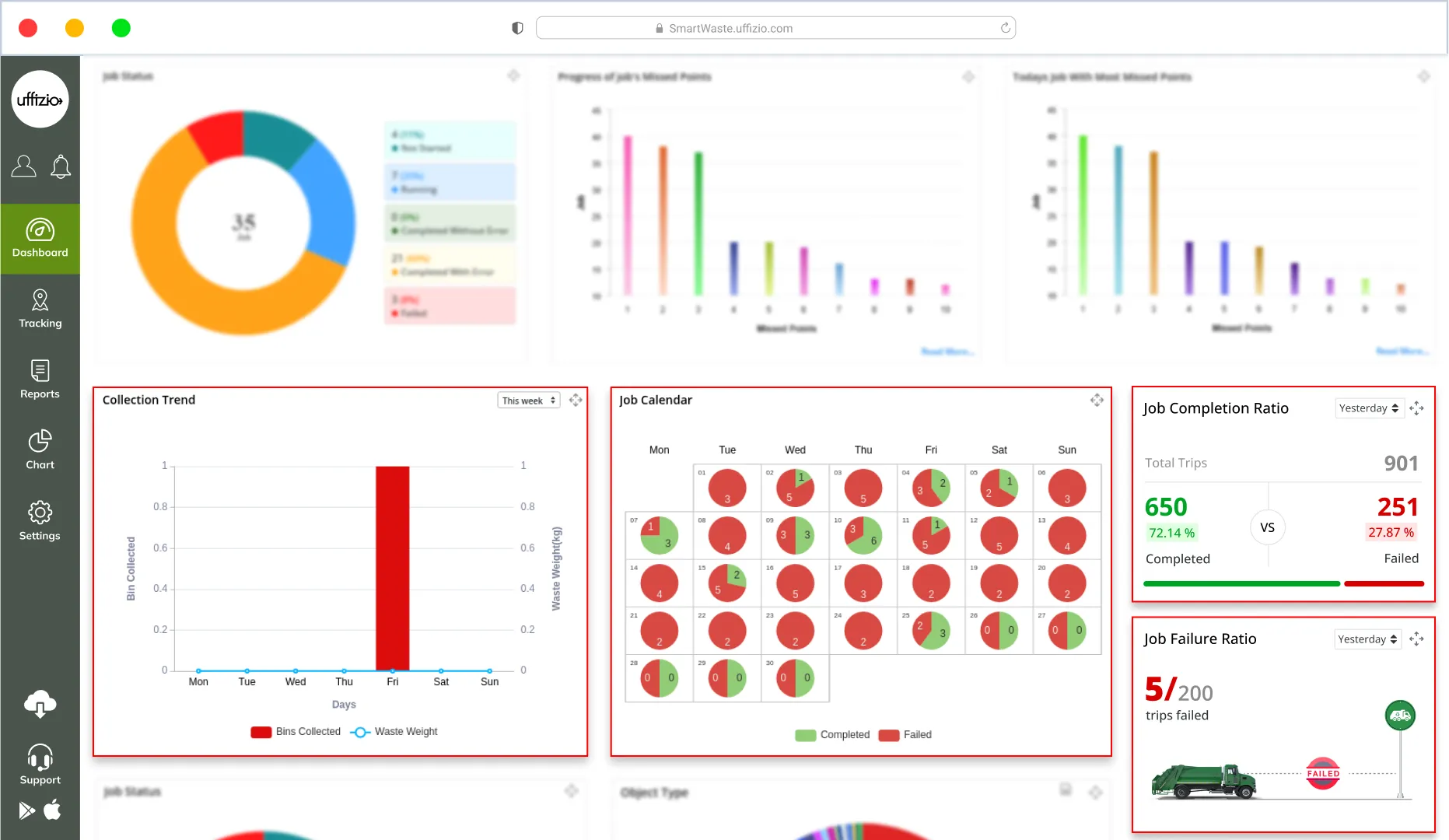Go to Tracking in the sidebar
The image size is (1449, 840).
pos(40,309)
